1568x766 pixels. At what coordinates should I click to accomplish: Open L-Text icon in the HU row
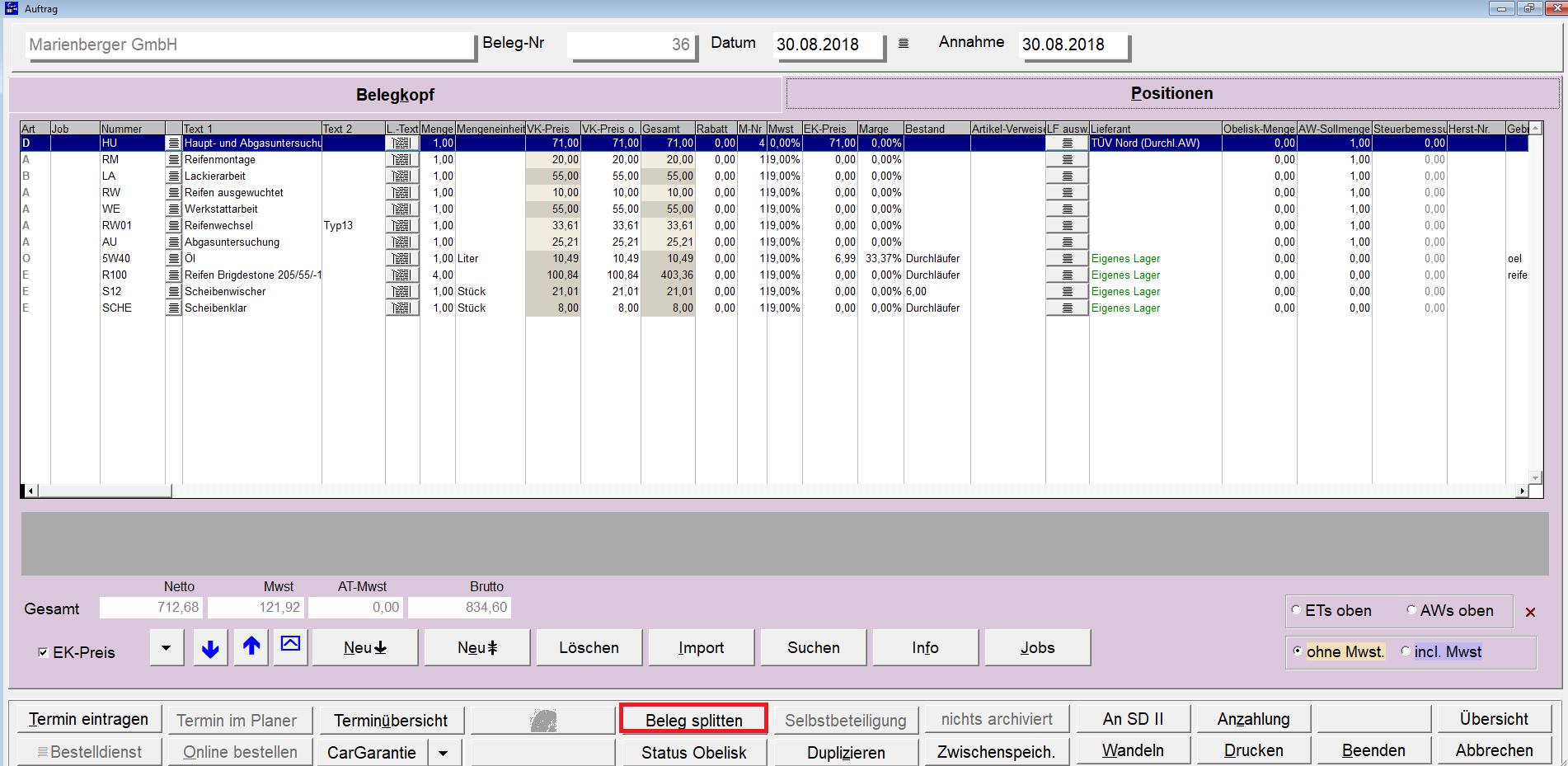(x=402, y=143)
